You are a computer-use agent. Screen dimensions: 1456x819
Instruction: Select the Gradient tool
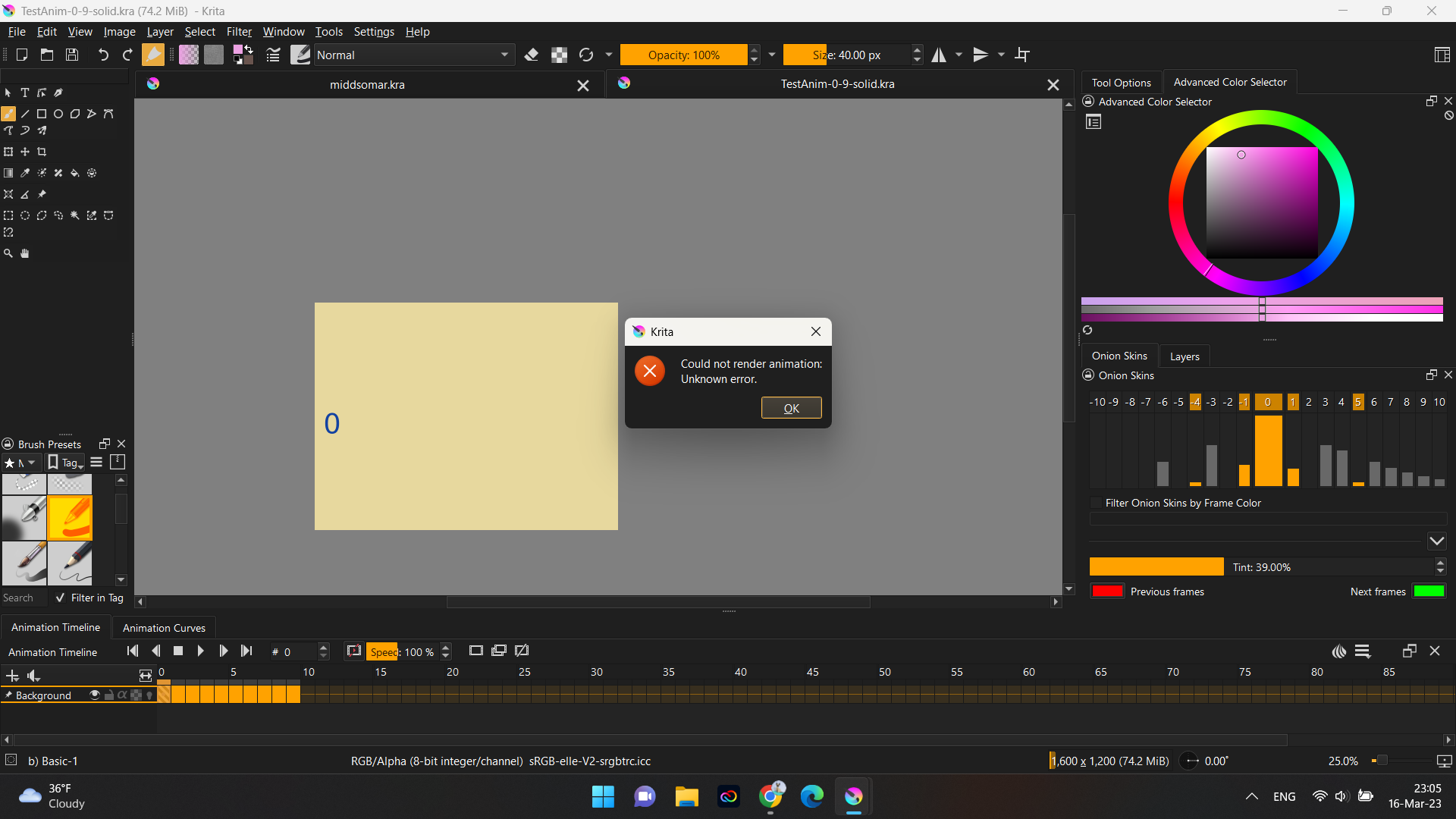coord(8,173)
